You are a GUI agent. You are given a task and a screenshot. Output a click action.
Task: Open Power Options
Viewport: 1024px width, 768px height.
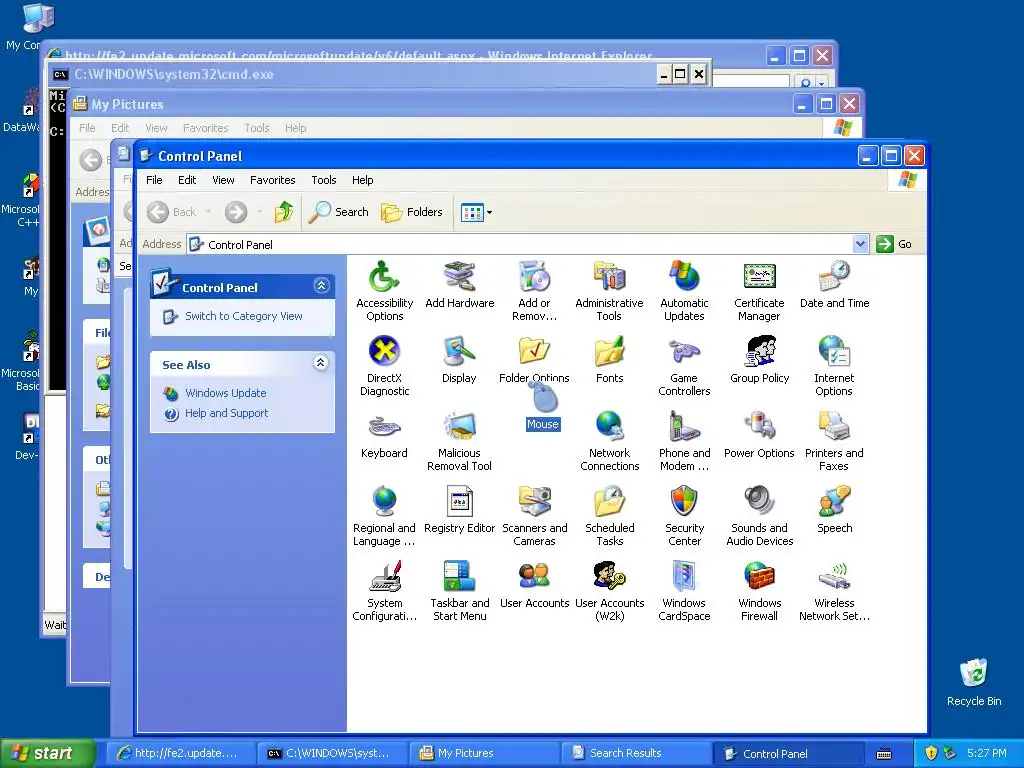[759, 435]
